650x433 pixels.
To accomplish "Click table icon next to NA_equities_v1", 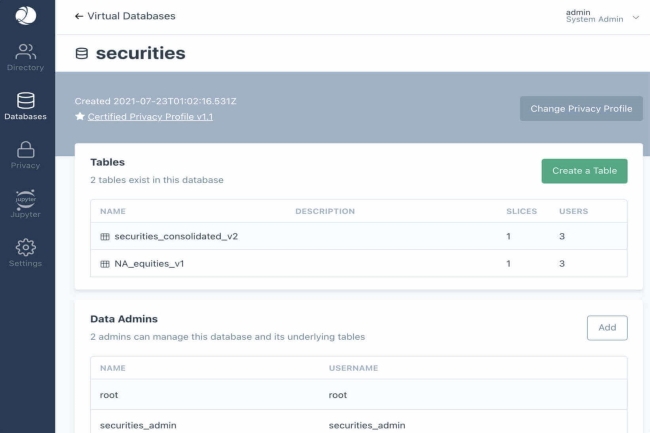I will click(x=104, y=264).
